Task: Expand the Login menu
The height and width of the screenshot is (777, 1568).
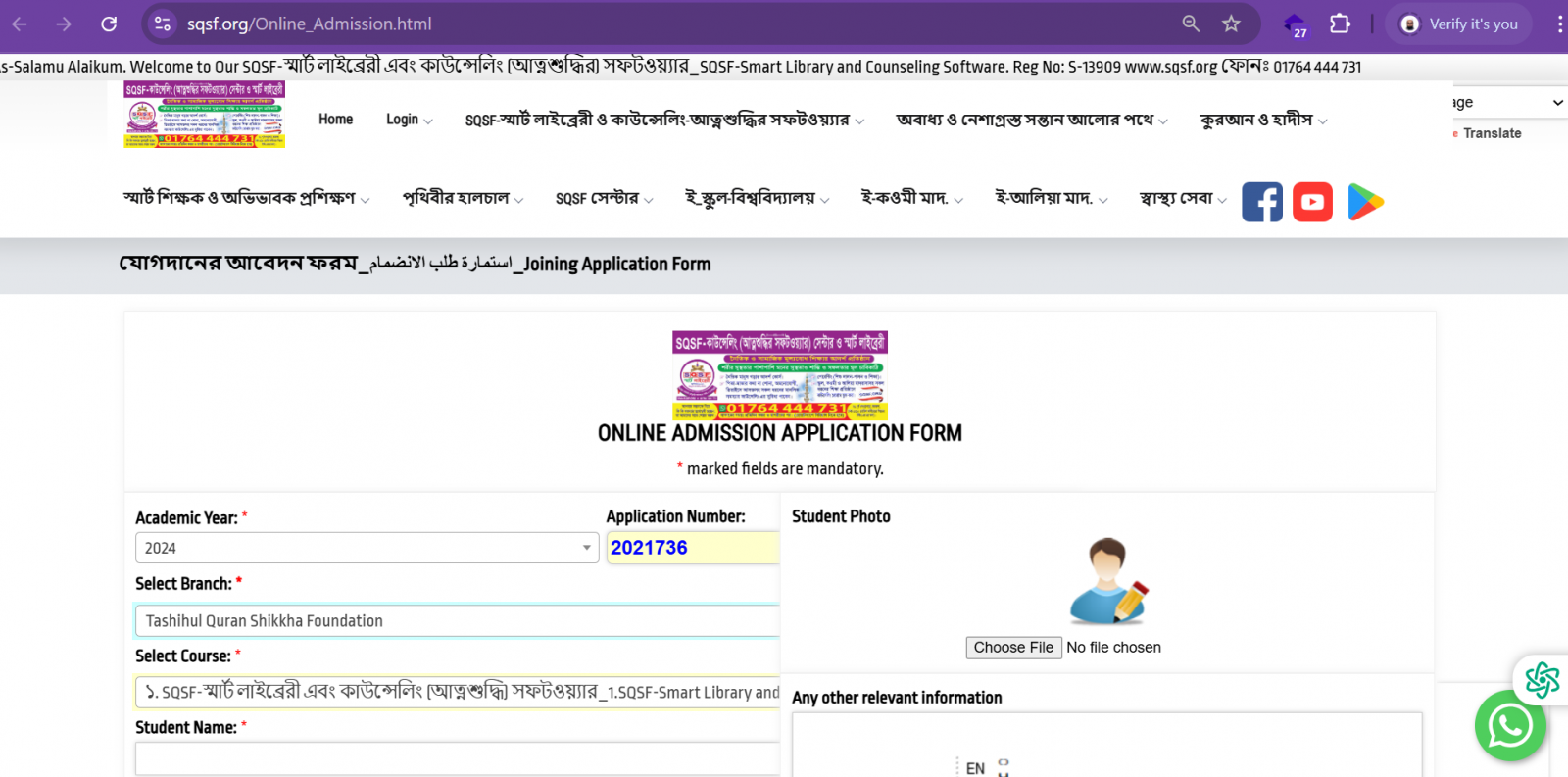Action: [x=409, y=120]
